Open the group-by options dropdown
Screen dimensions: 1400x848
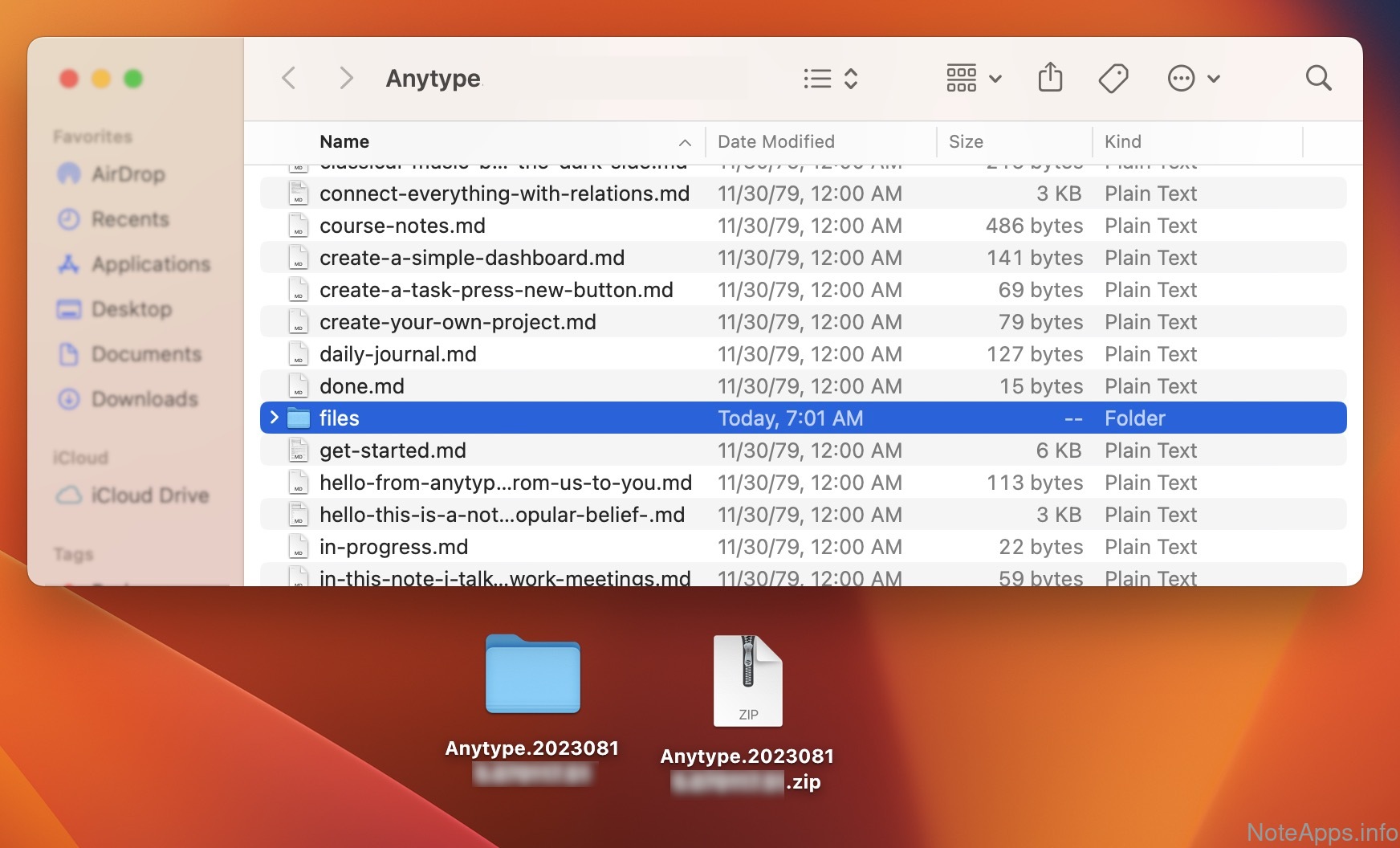click(x=973, y=78)
